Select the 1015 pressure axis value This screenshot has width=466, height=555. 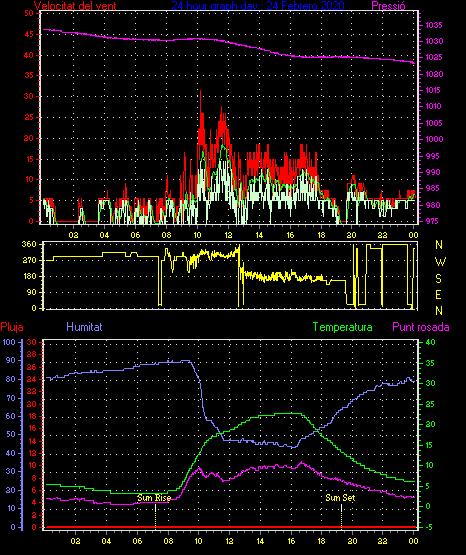[433, 90]
